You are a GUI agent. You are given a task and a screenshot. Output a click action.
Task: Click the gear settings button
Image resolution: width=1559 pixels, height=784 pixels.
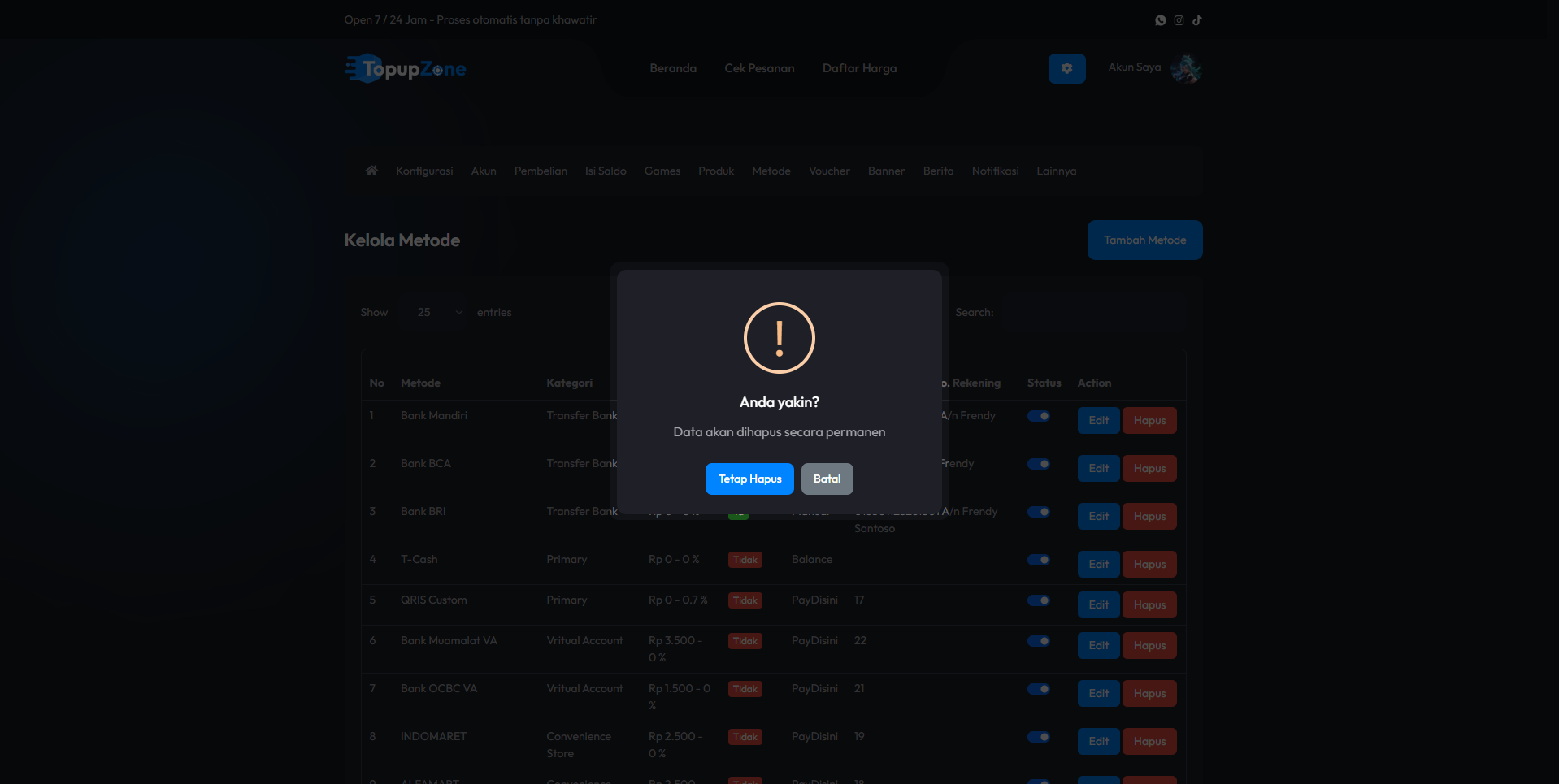point(1067,68)
